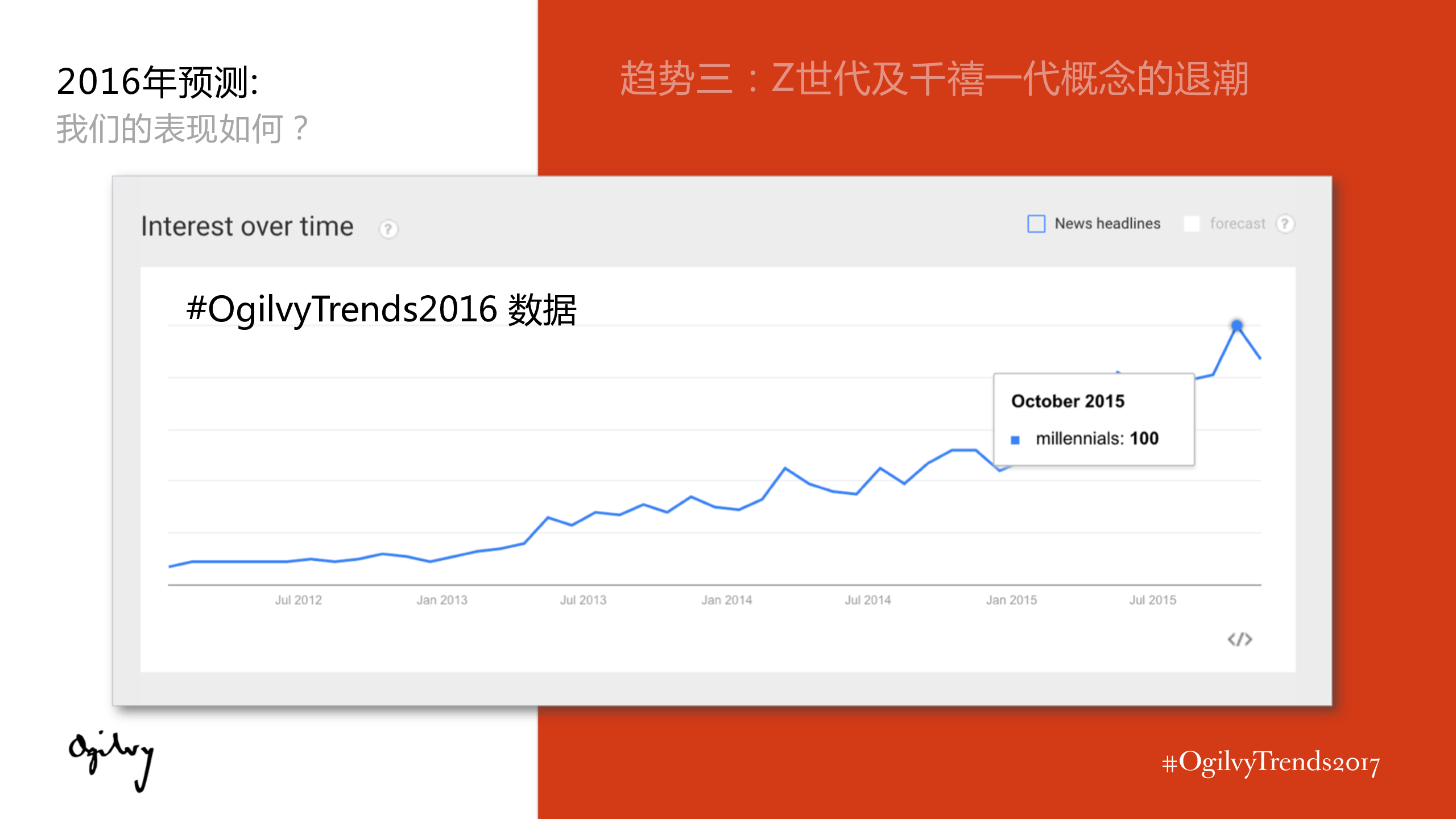
Task: Click help icon beside Interest over time
Action: point(388,229)
